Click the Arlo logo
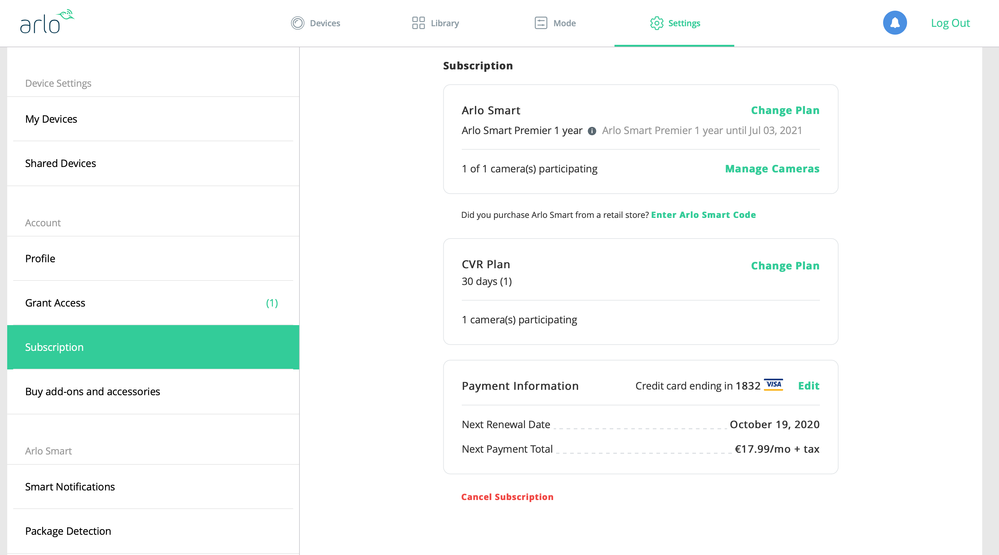Image resolution: width=999 pixels, height=555 pixels. [47, 22]
